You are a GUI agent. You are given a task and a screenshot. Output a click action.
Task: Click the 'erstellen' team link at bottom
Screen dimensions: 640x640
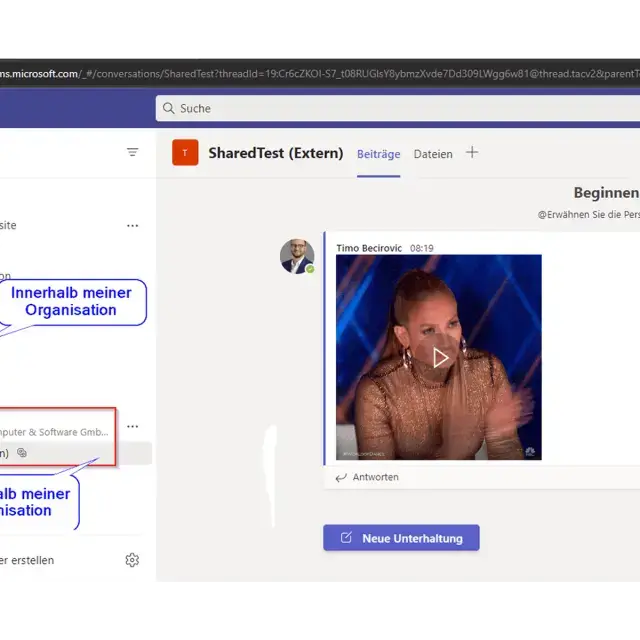tap(27, 560)
